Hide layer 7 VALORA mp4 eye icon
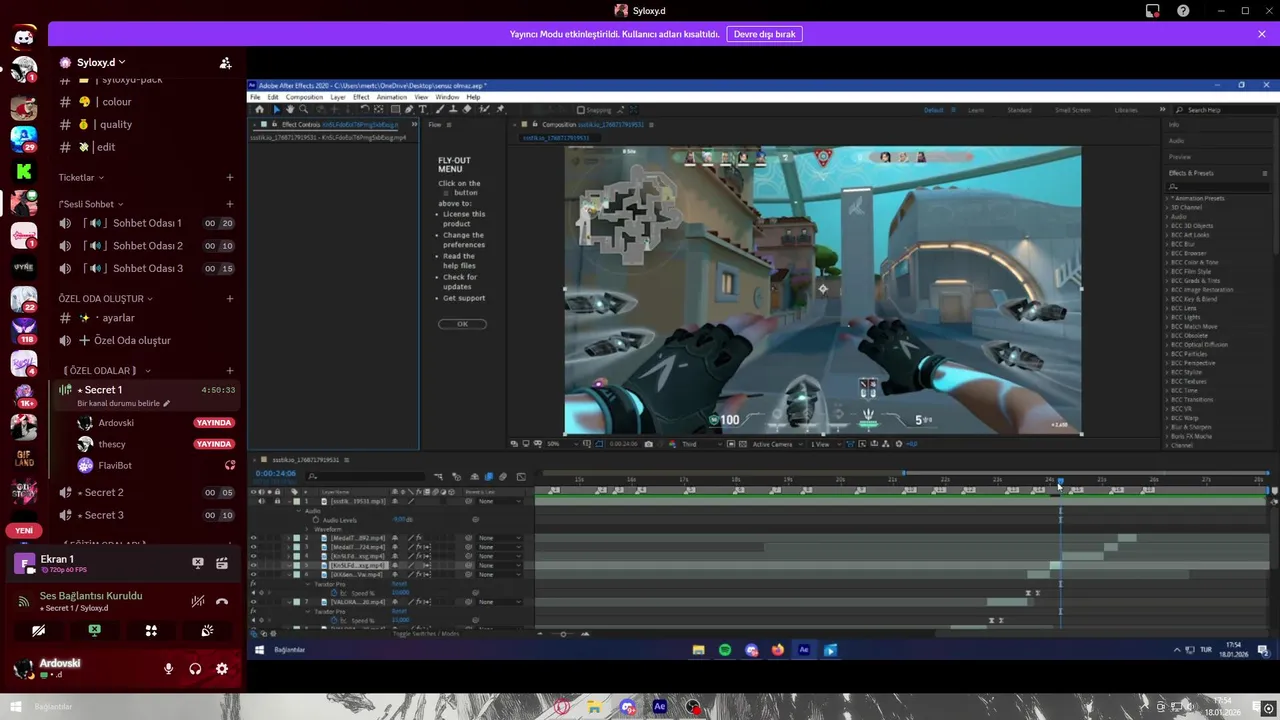1280x720 pixels. tap(253, 602)
